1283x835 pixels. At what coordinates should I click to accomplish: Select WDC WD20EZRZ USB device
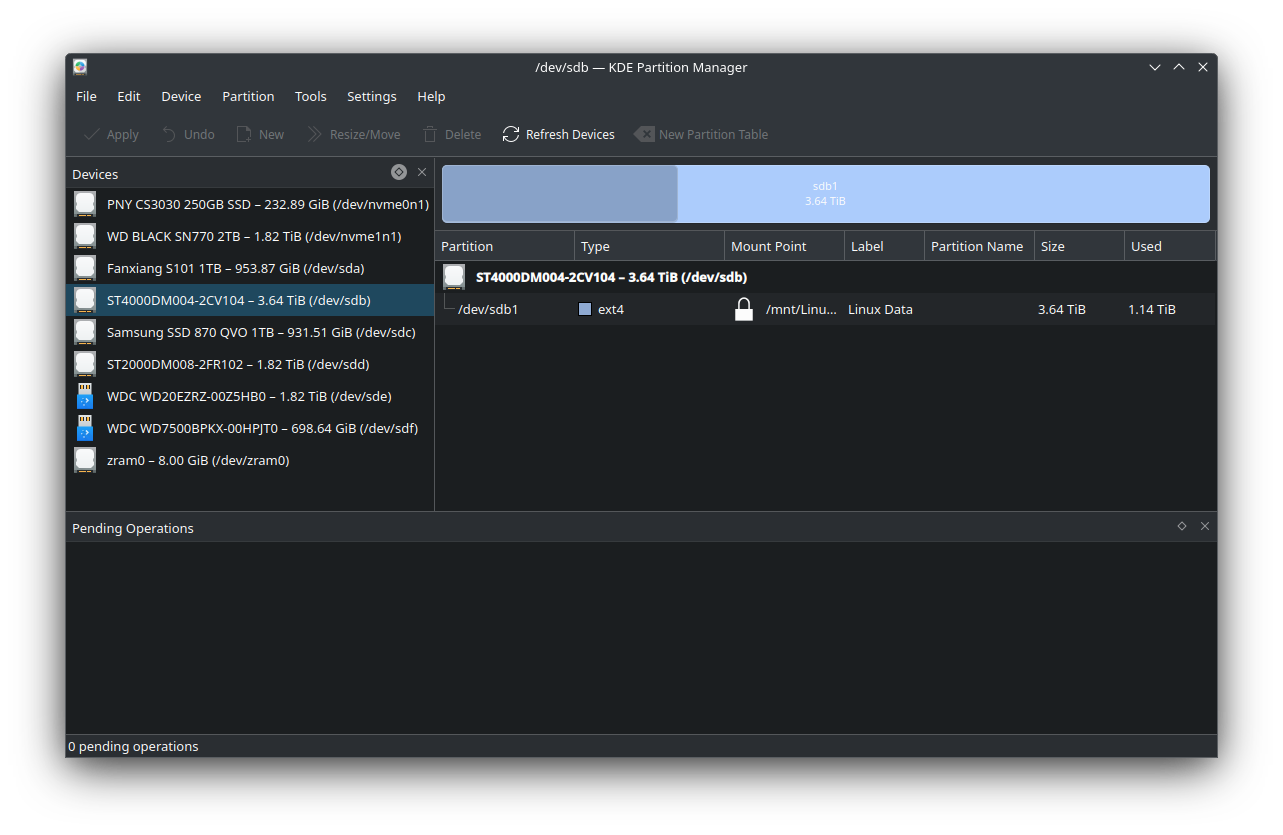click(x=250, y=396)
